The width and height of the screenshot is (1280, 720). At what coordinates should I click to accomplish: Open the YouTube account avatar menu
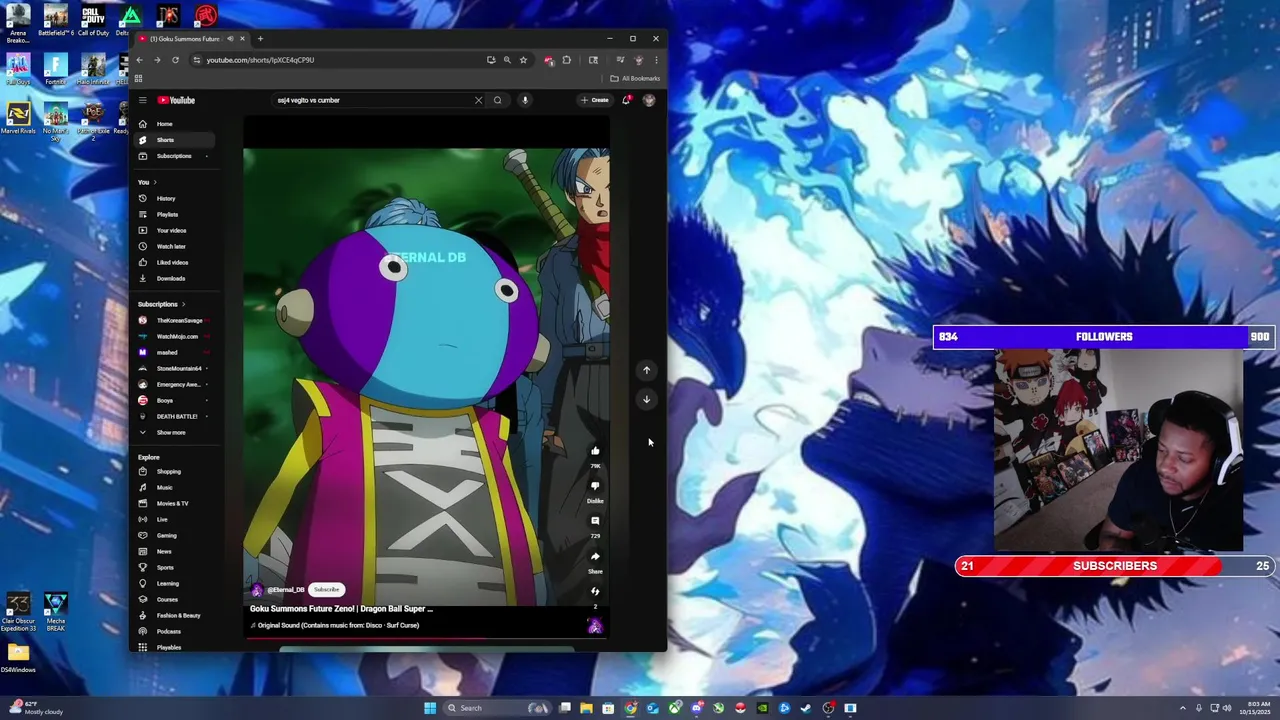pos(648,100)
